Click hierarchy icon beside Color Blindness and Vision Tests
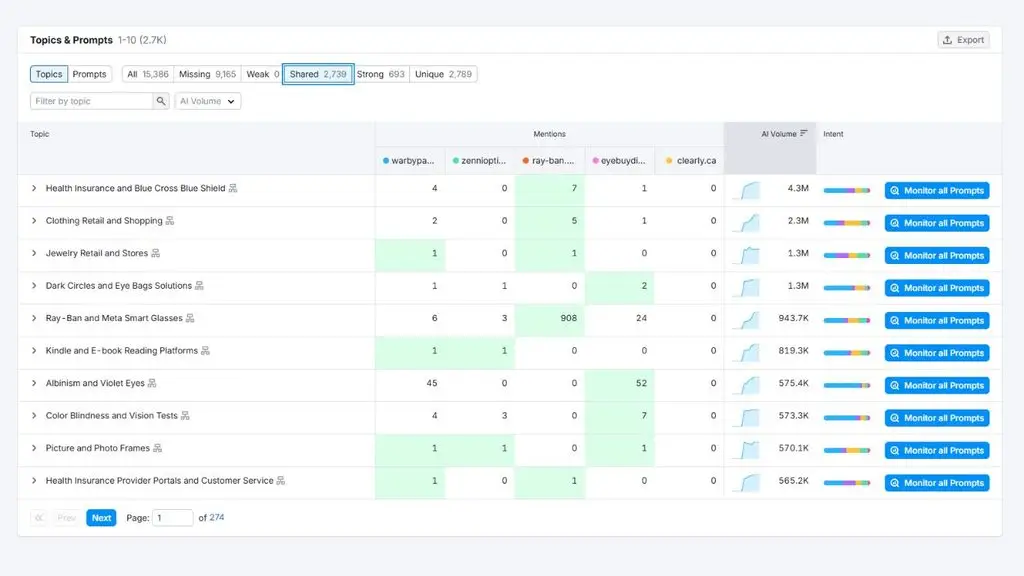 pyautogui.click(x=185, y=415)
